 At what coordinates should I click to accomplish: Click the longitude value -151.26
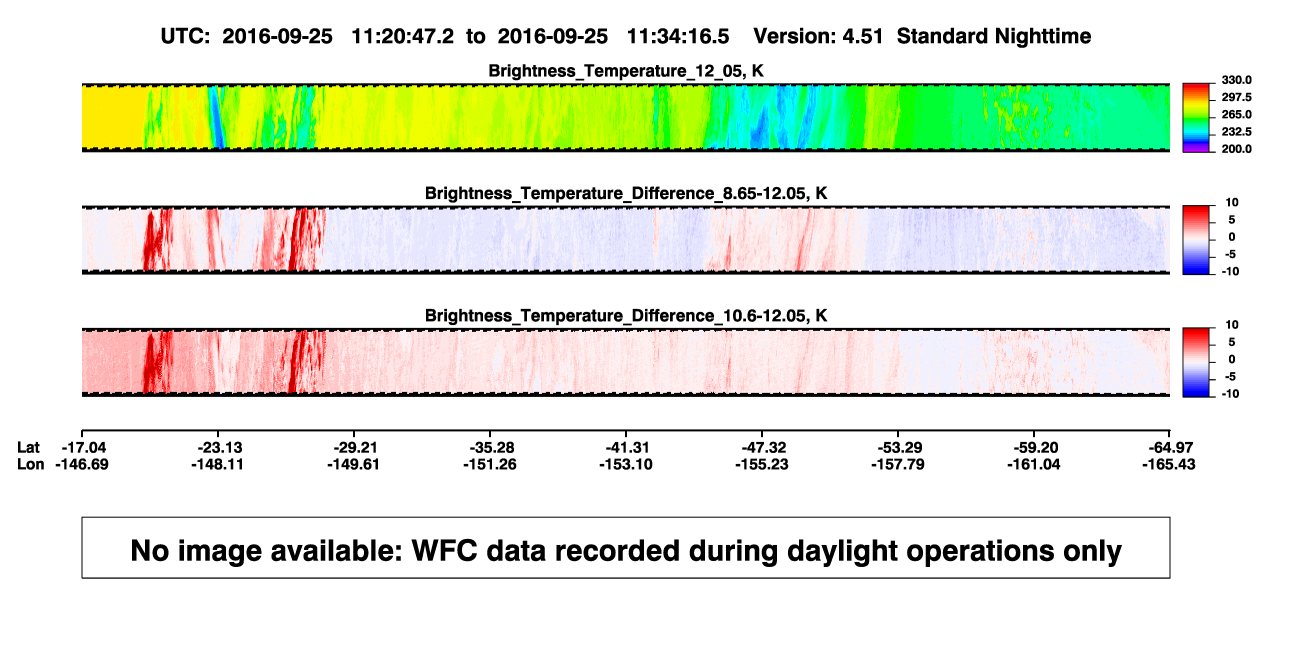[491, 464]
